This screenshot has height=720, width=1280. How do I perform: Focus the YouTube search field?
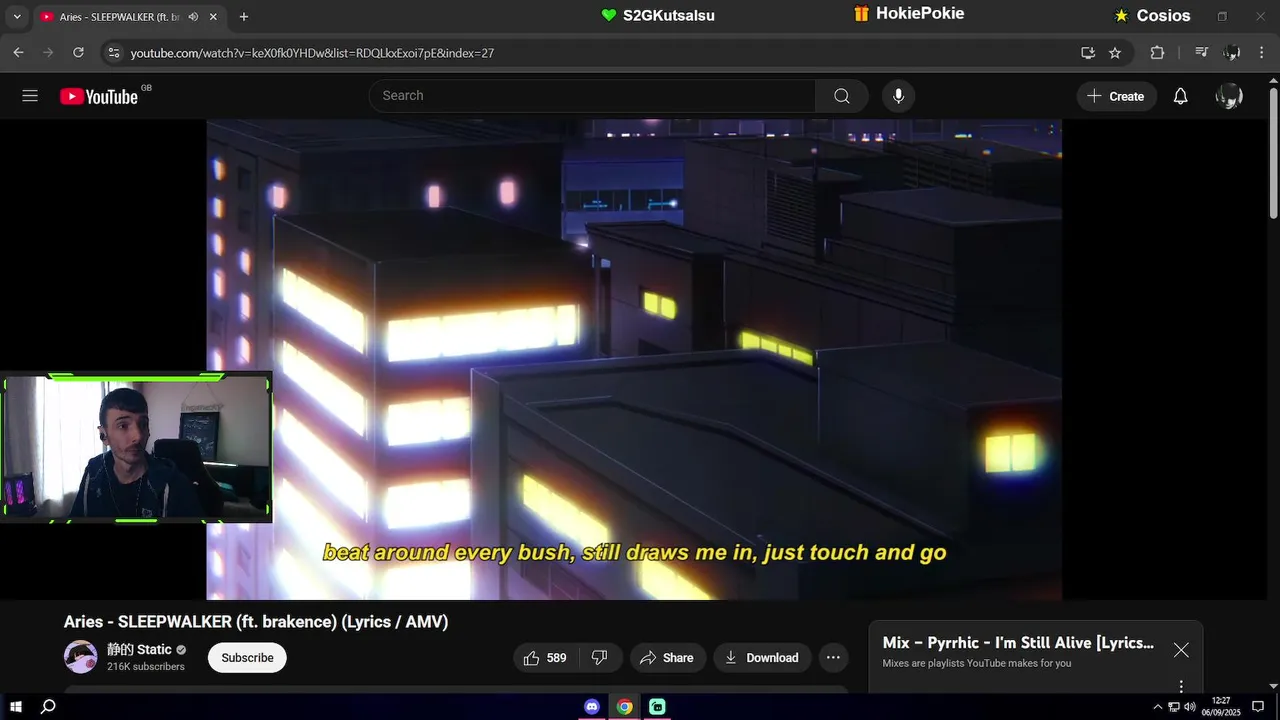coord(592,96)
